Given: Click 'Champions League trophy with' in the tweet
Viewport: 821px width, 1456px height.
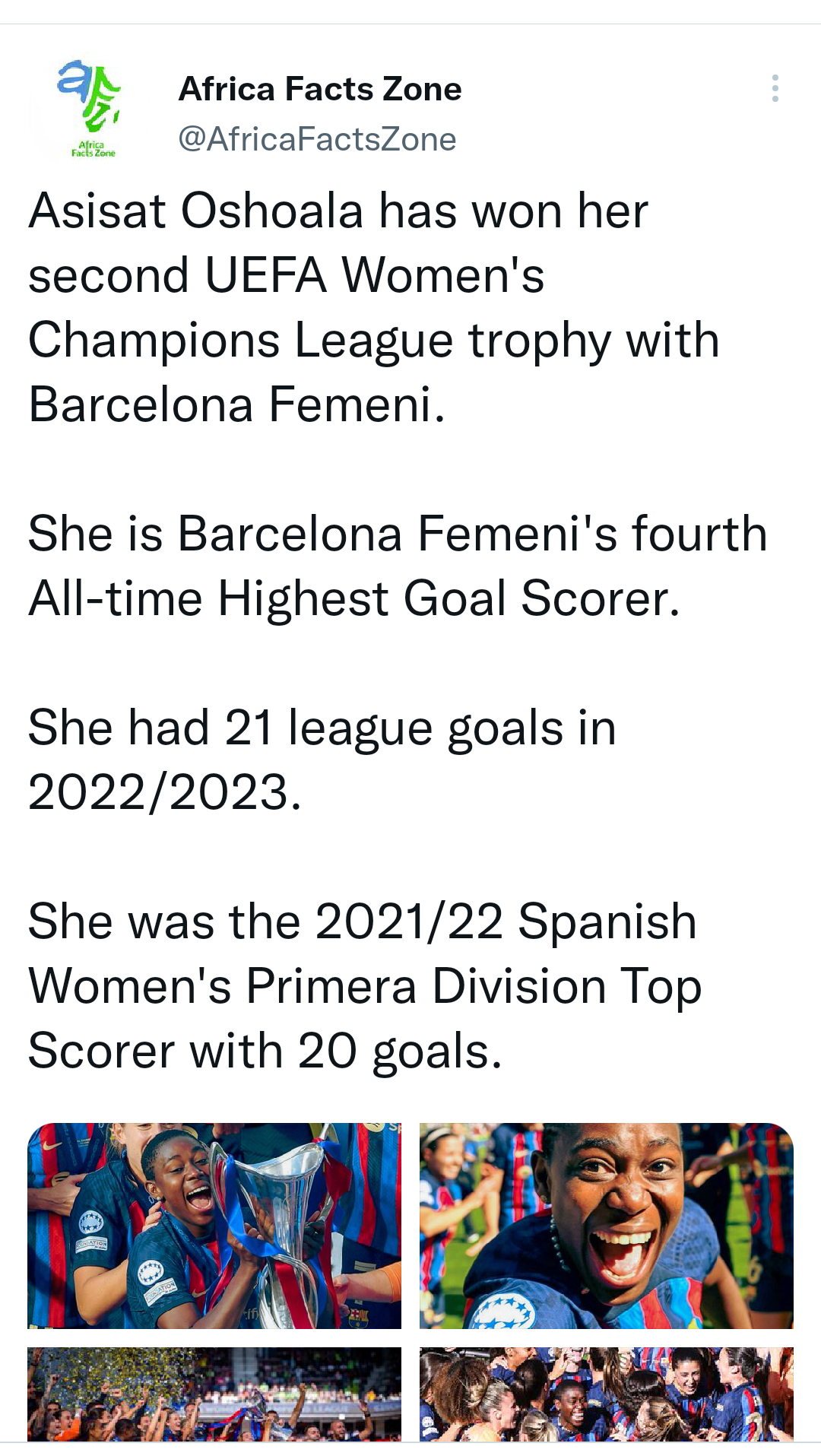Looking at the screenshot, I should coord(372,340).
